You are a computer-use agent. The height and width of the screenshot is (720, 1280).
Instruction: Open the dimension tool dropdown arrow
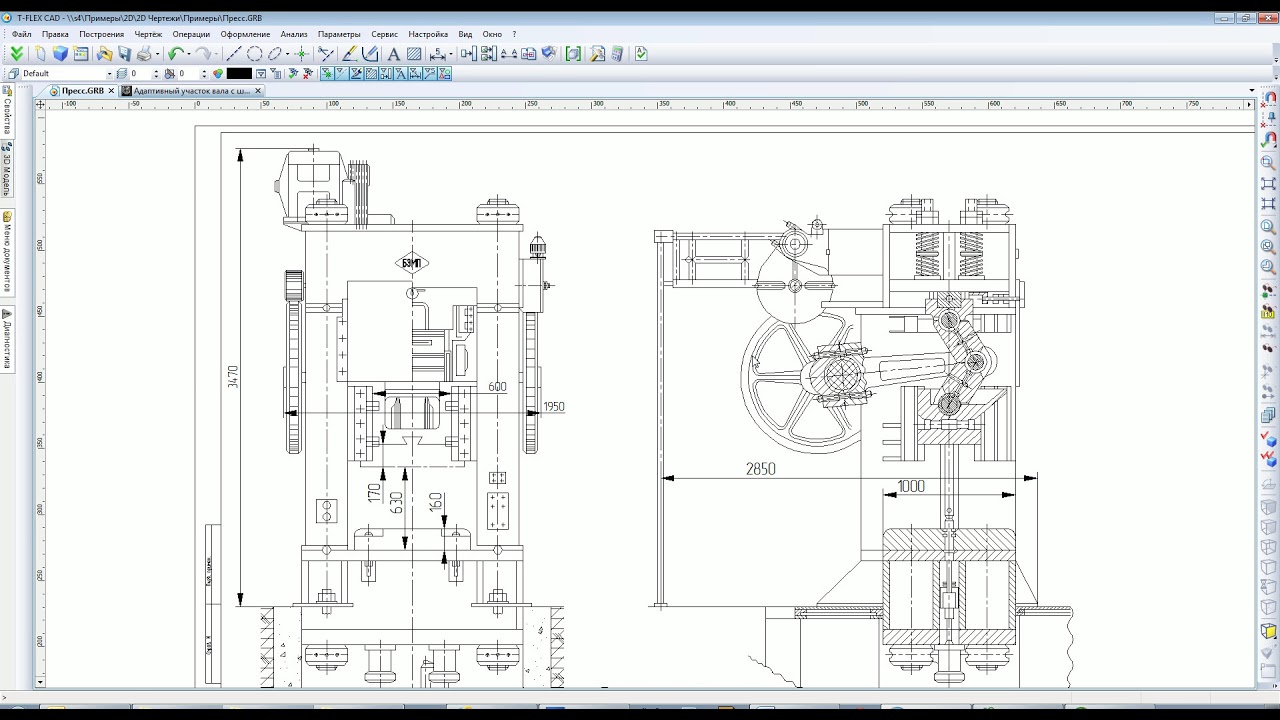click(449, 54)
